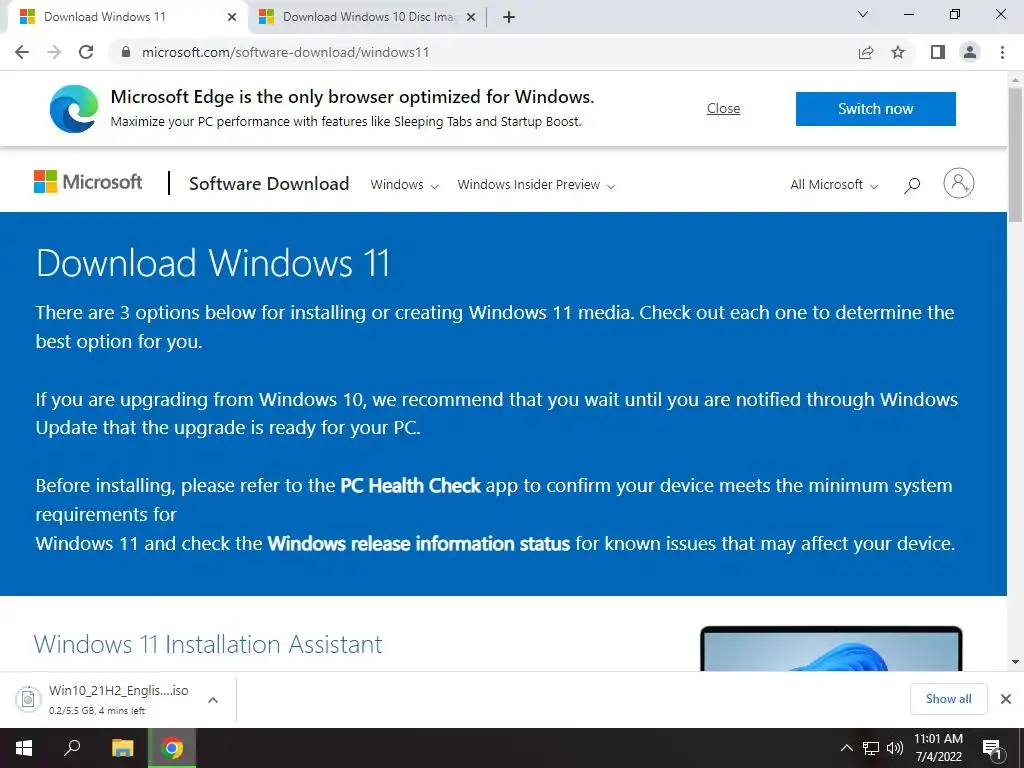Open the tab search chevron
This screenshot has height=768, width=1024.
(863, 14)
